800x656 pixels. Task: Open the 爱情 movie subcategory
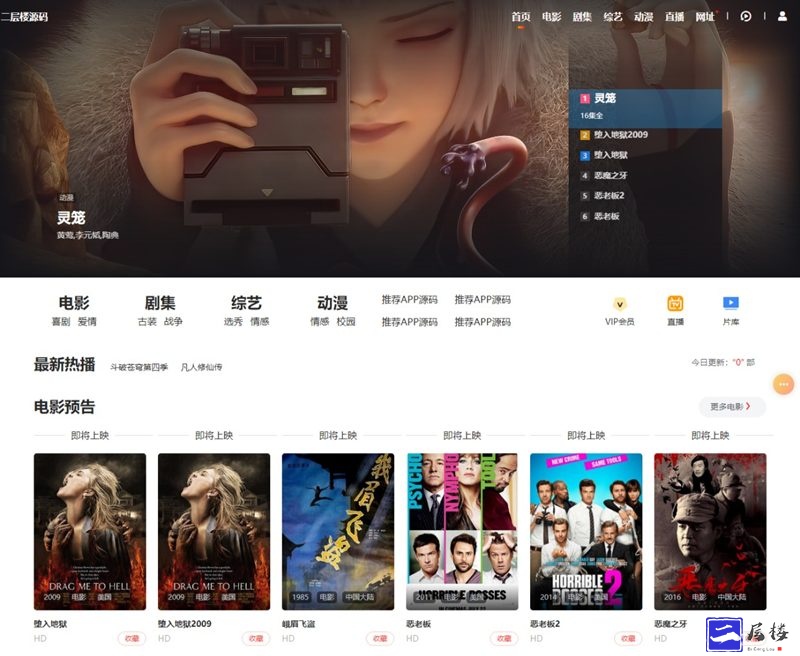pyautogui.click(x=87, y=322)
